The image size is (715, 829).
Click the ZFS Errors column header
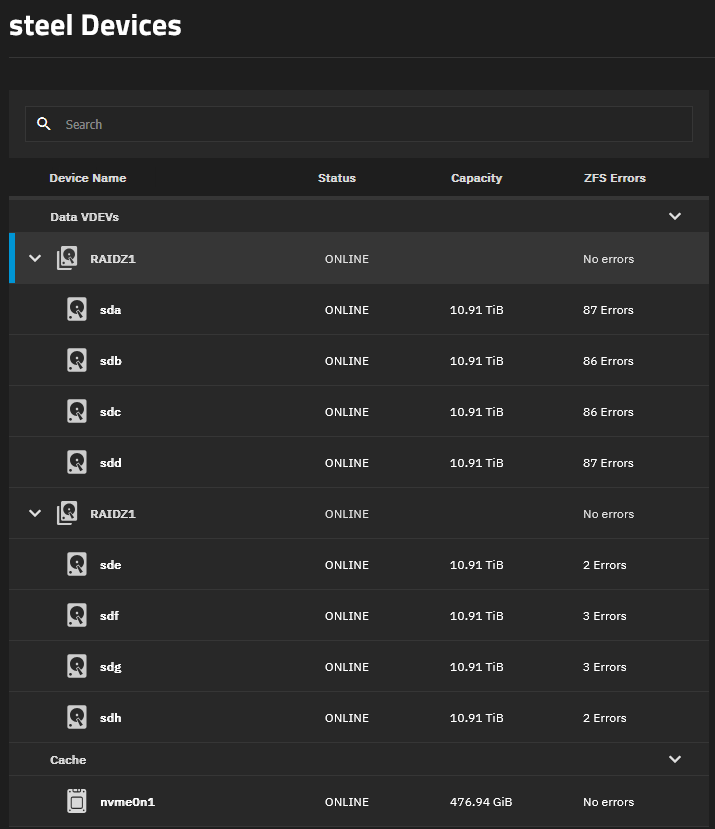(x=614, y=178)
